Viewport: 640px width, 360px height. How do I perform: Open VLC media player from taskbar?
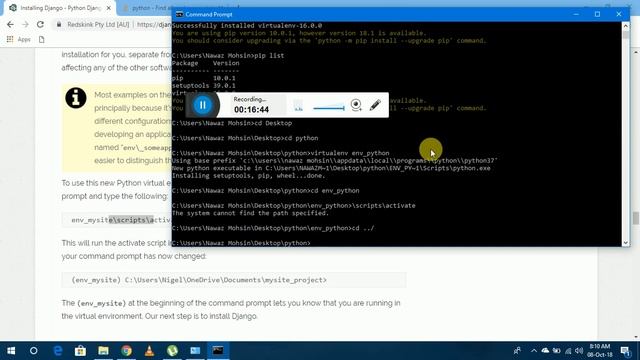(149, 351)
